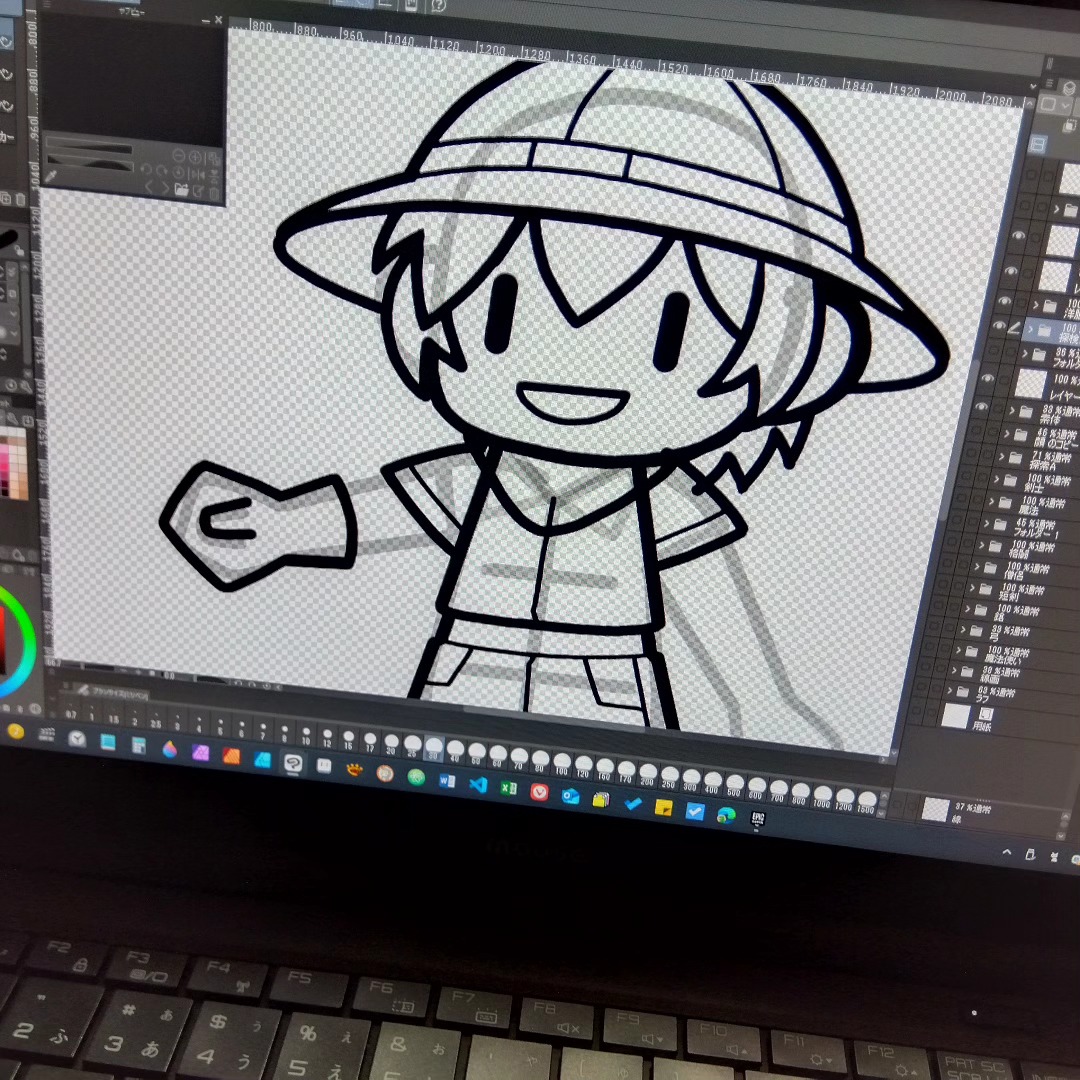Expand the selected 探検 folder chevron
This screenshot has height=1080, width=1080.
click(1031, 330)
